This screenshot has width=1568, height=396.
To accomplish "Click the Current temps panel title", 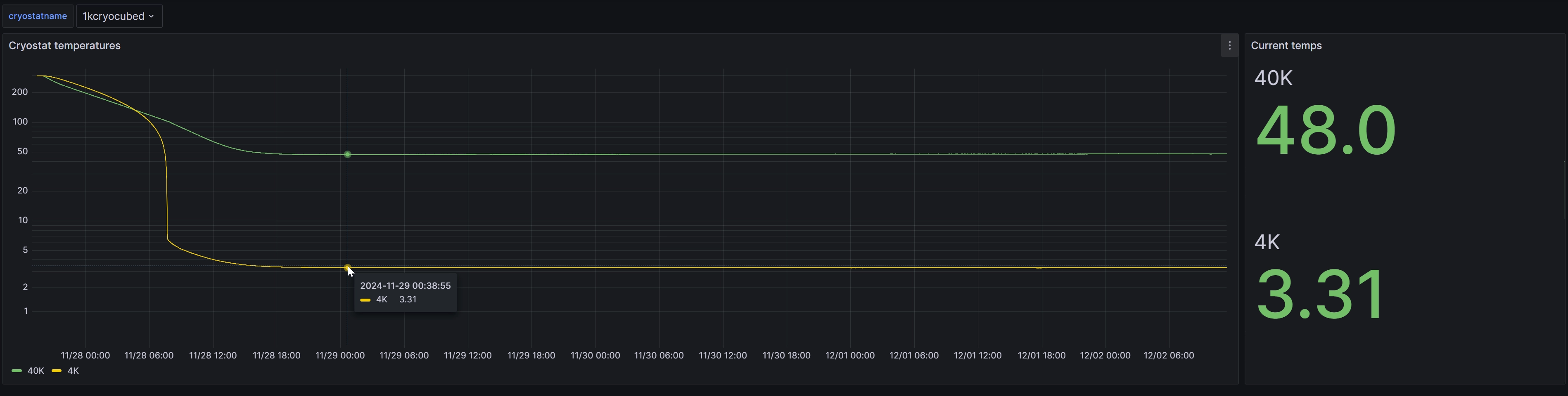I will 1286,46.
